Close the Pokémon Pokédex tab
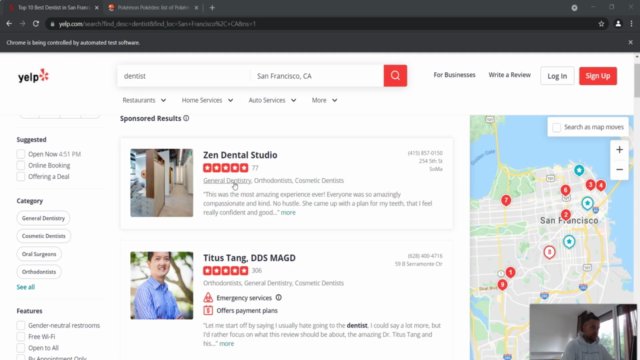This screenshot has height=360, width=640. 196,7
